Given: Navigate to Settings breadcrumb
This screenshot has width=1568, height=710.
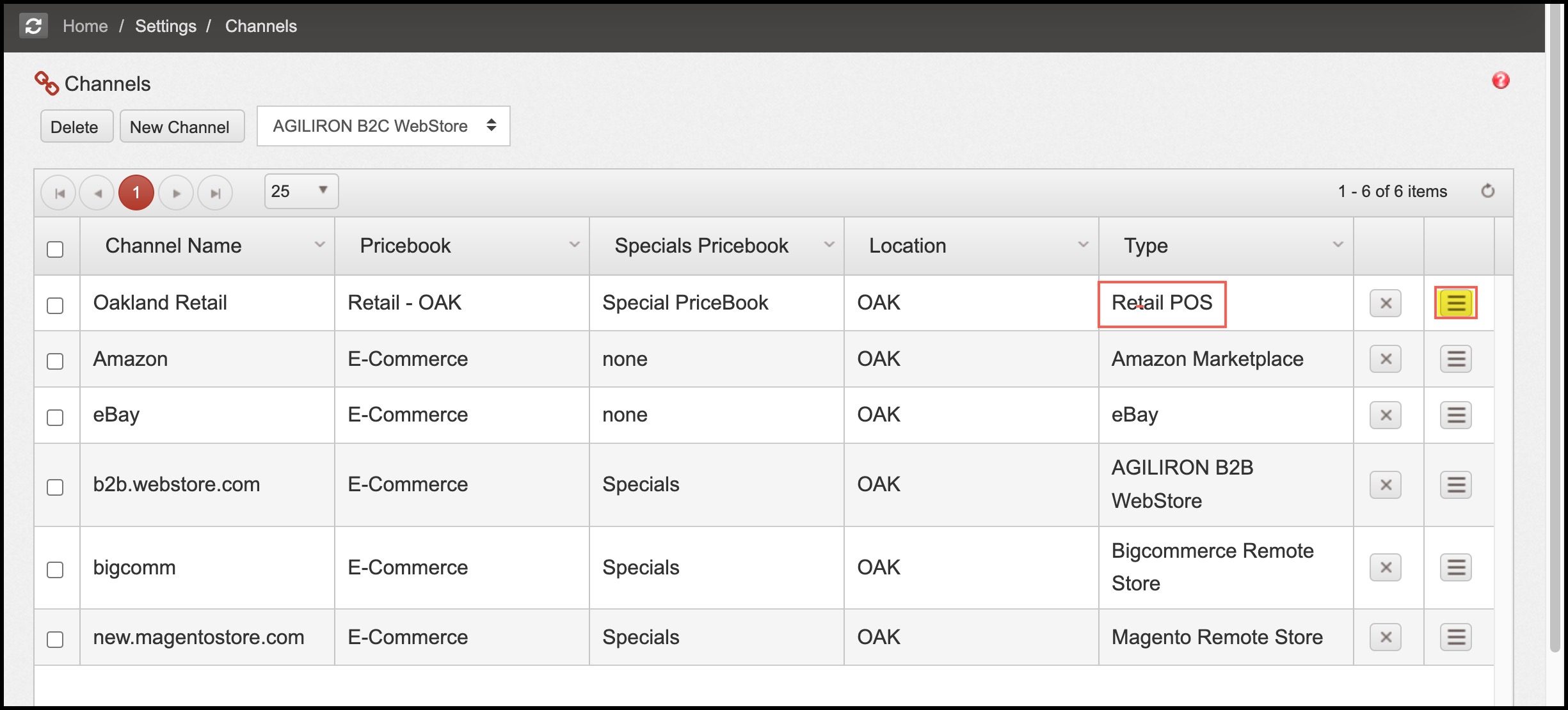Looking at the screenshot, I should [x=166, y=26].
